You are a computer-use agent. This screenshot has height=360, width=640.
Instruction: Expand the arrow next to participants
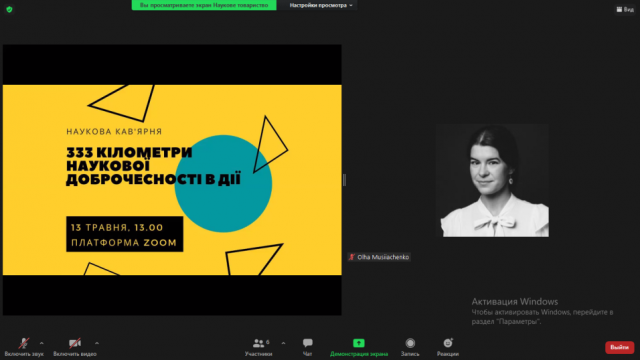pyautogui.click(x=283, y=343)
